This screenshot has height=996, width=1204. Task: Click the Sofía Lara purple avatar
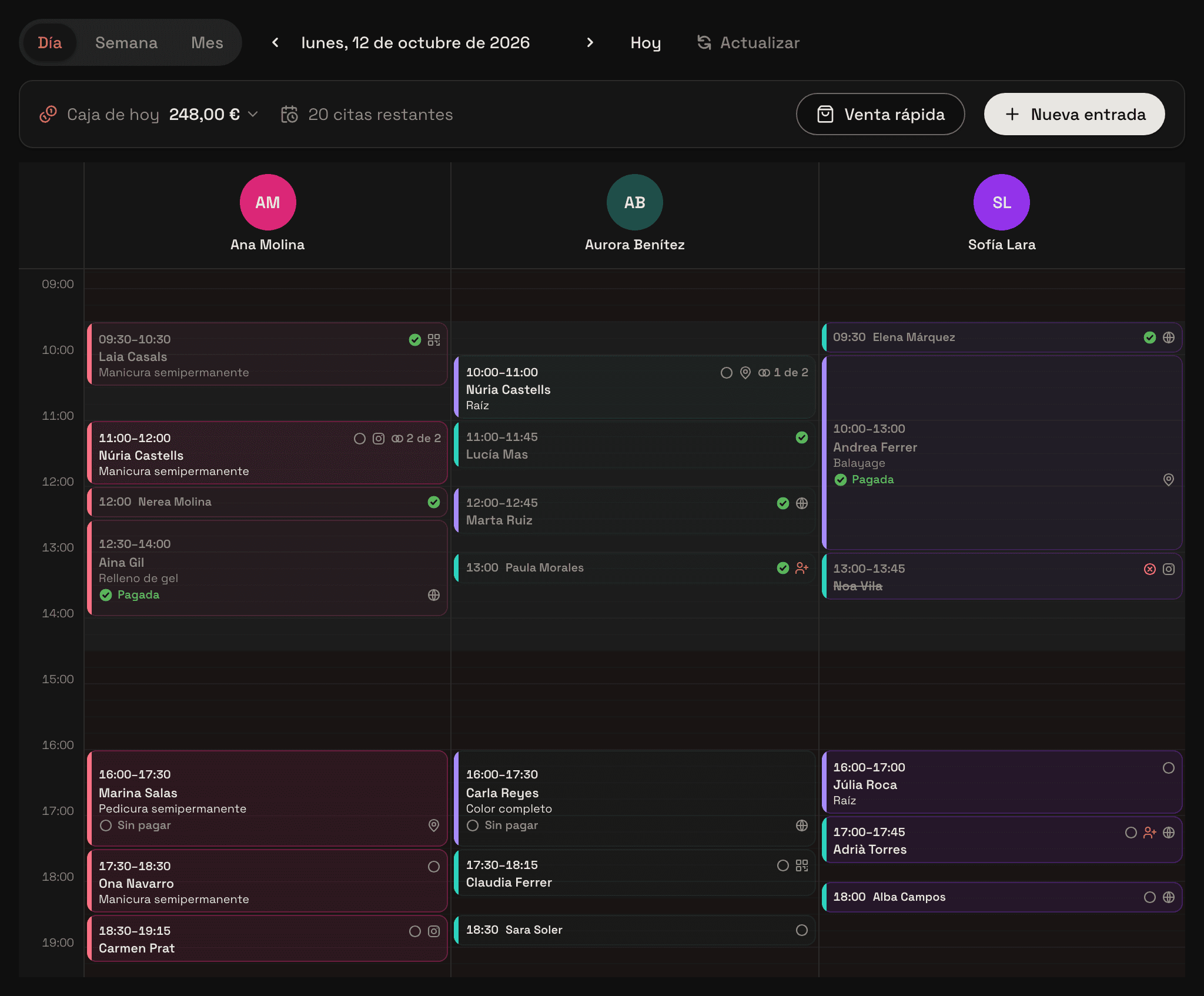click(1002, 202)
